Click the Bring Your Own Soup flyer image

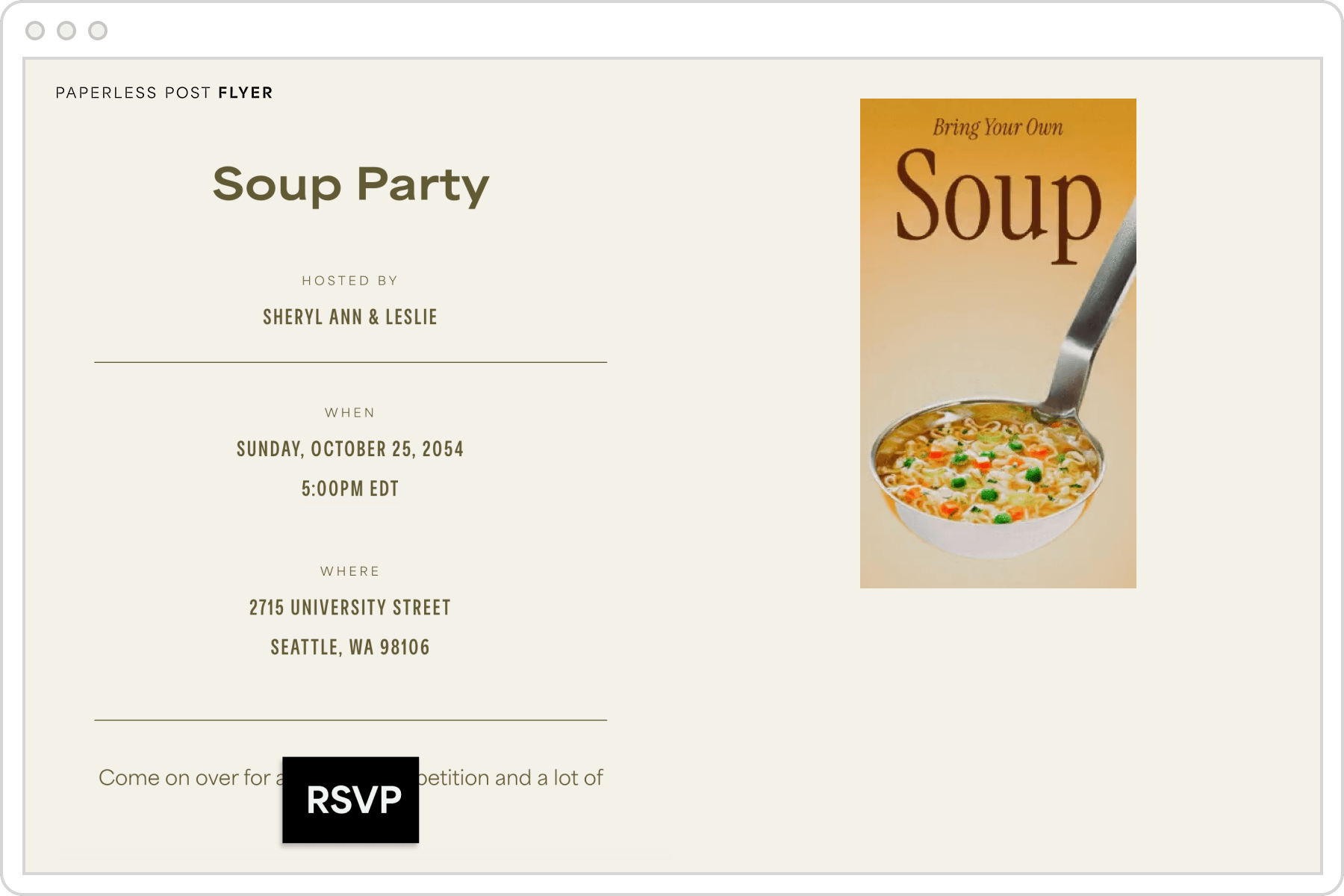click(998, 343)
